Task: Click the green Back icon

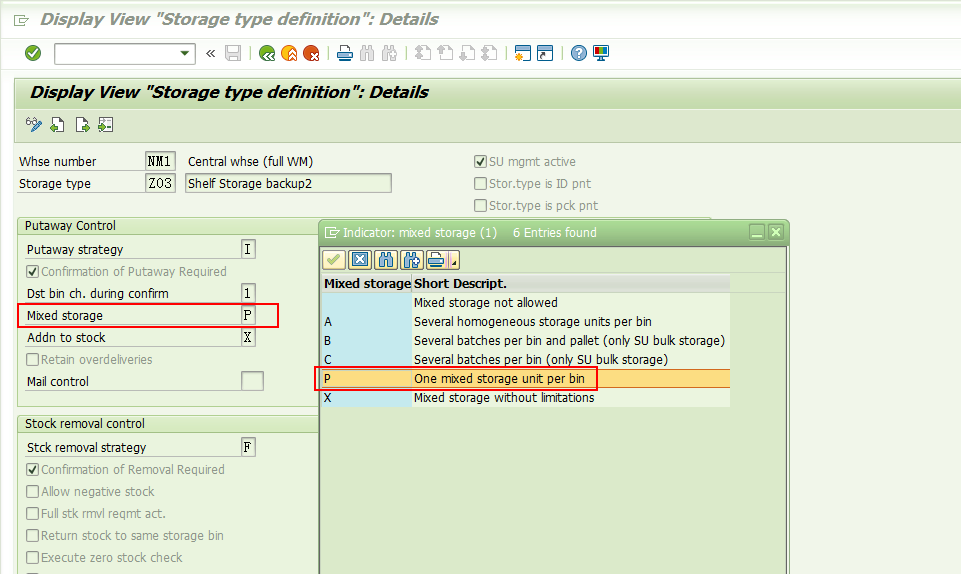Action: (x=267, y=53)
